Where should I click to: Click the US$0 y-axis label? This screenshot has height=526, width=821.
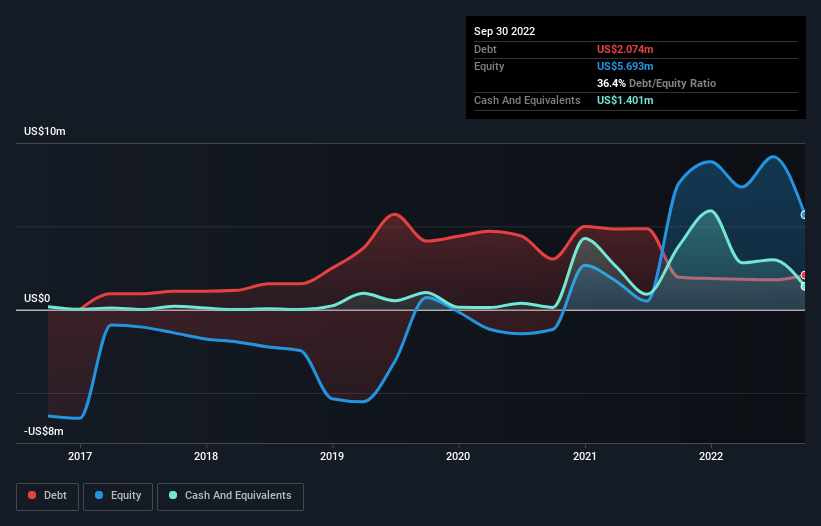click(x=37, y=298)
